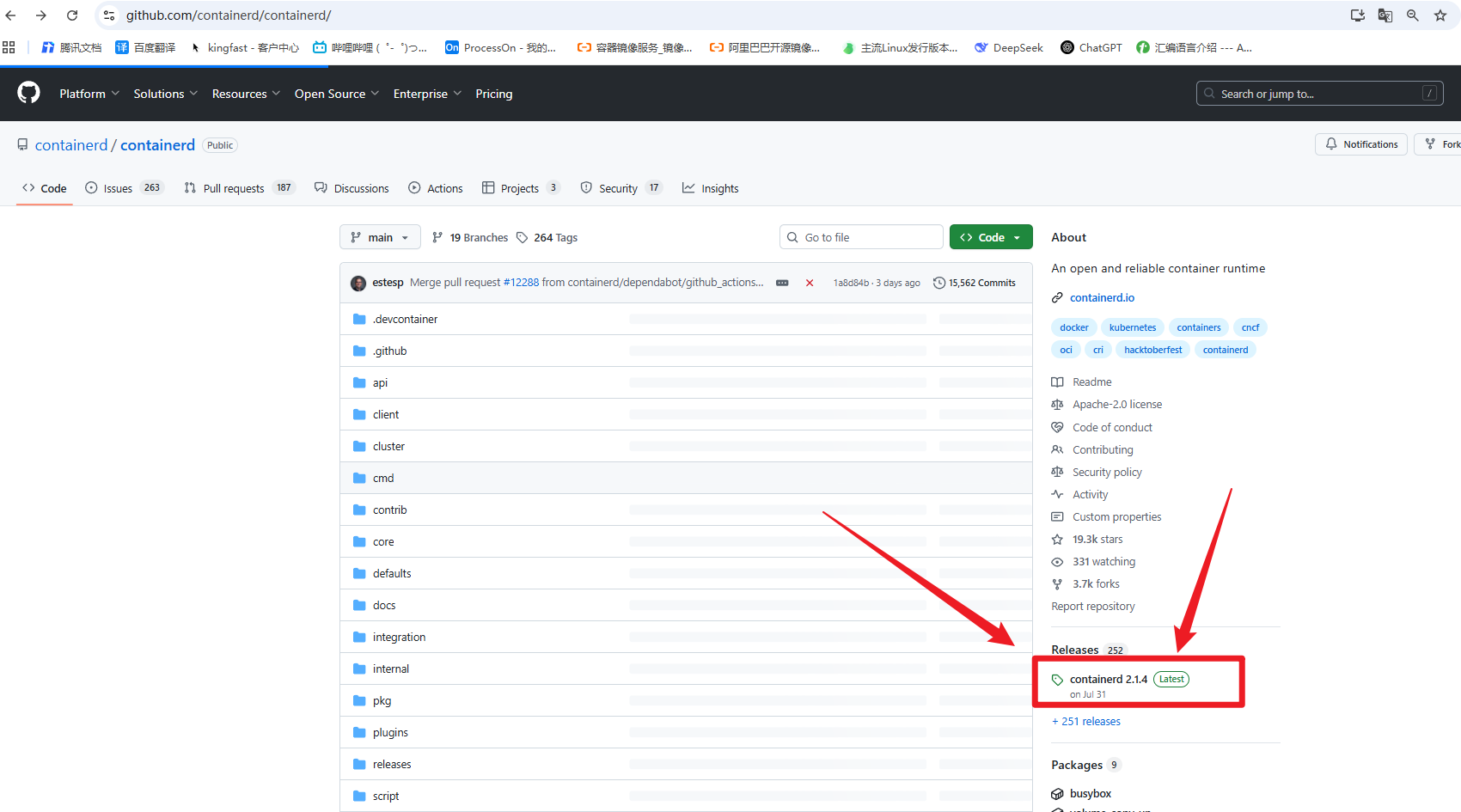Click the GitHub Octocat logo
This screenshot has height=812, width=1461.
(x=29, y=93)
